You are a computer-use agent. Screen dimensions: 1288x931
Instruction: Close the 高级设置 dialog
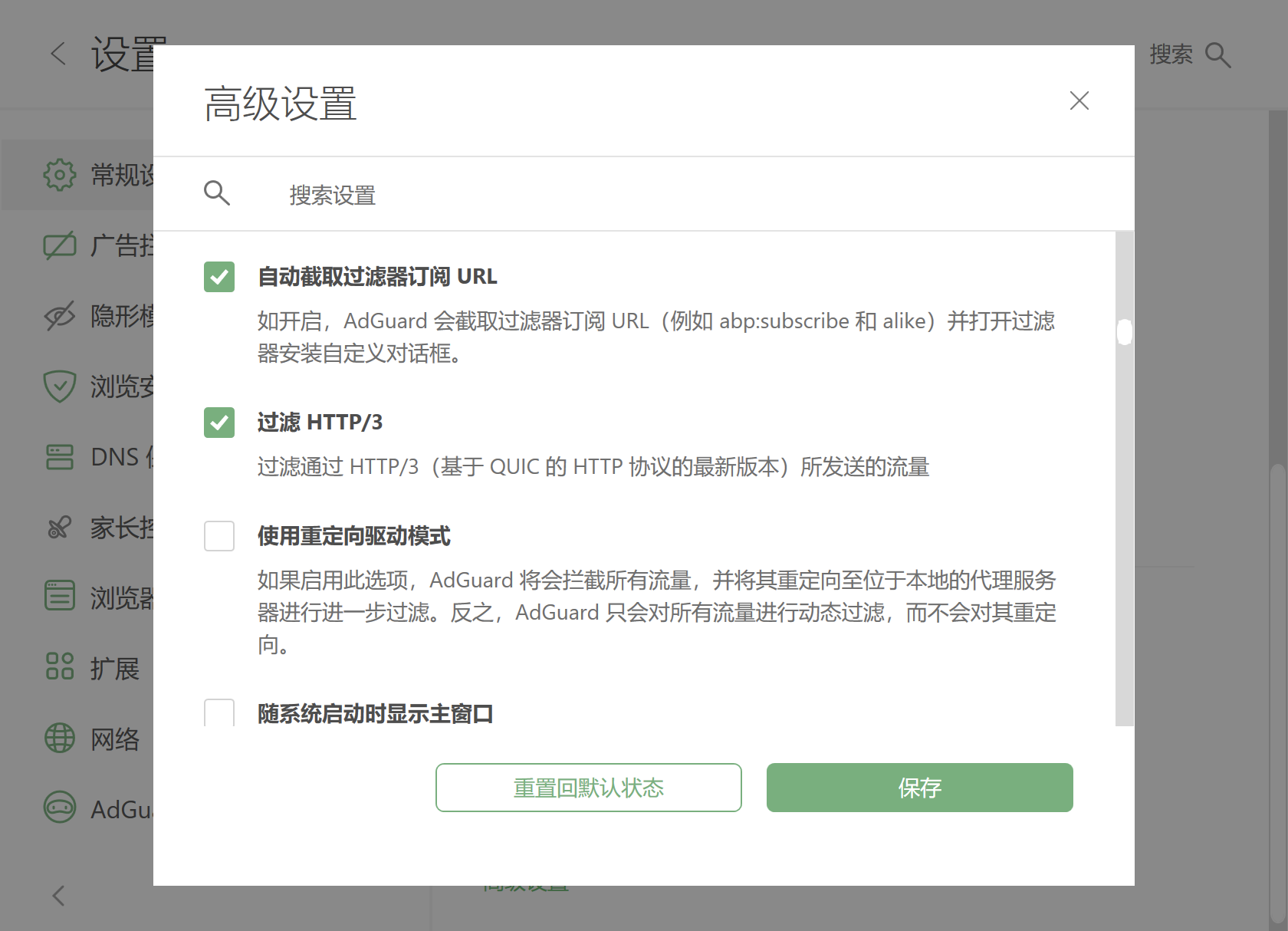pyautogui.click(x=1079, y=100)
